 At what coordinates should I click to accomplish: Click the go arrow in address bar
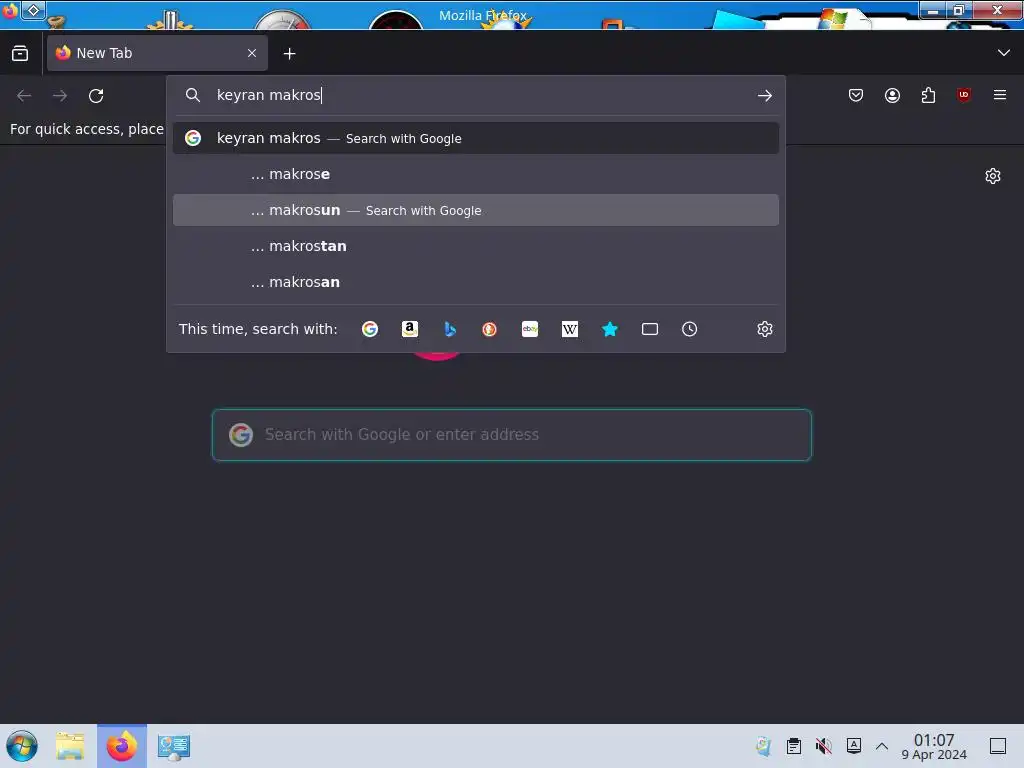pyautogui.click(x=765, y=96)
